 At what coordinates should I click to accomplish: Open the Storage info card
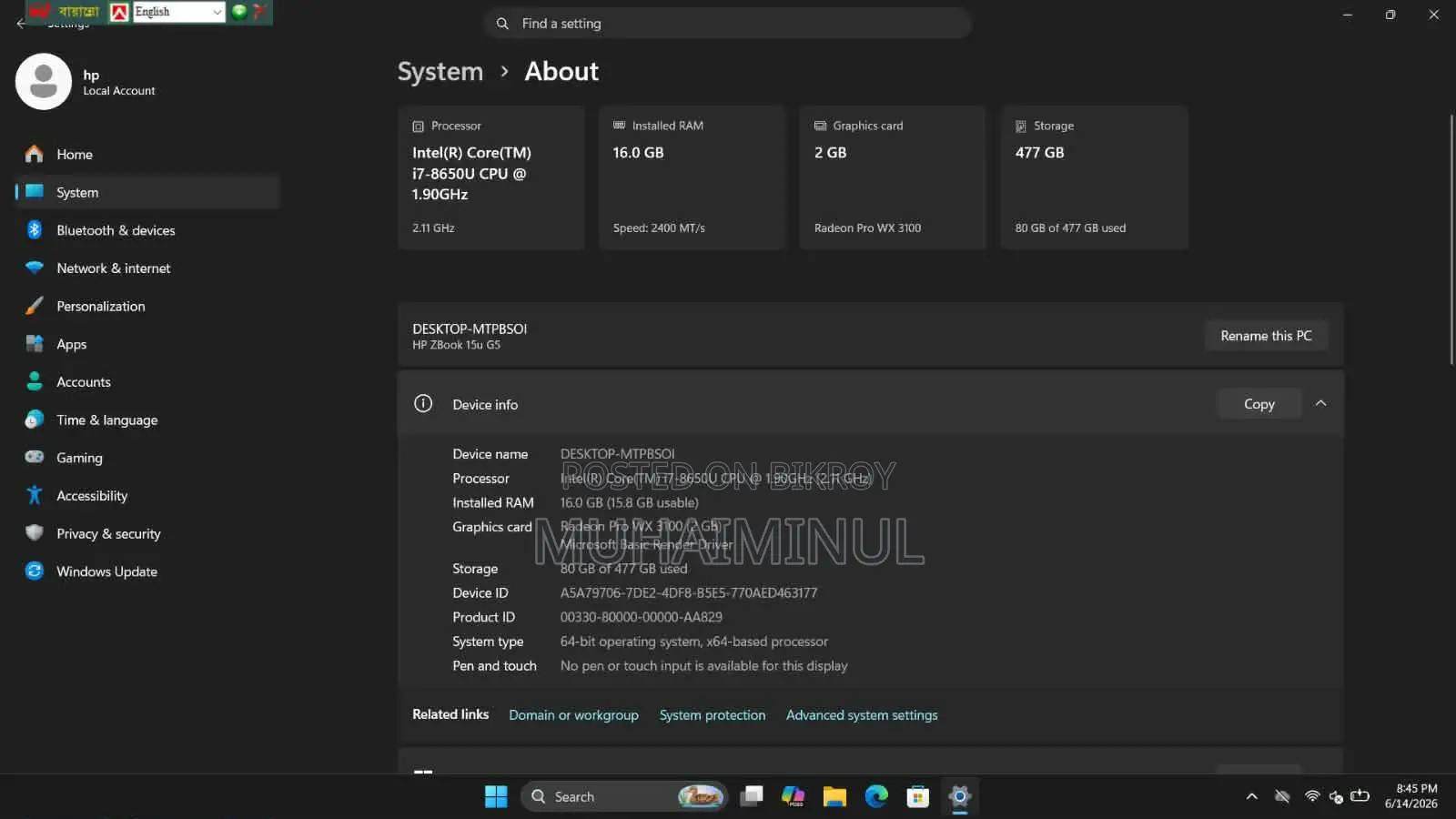point(1095,177)
